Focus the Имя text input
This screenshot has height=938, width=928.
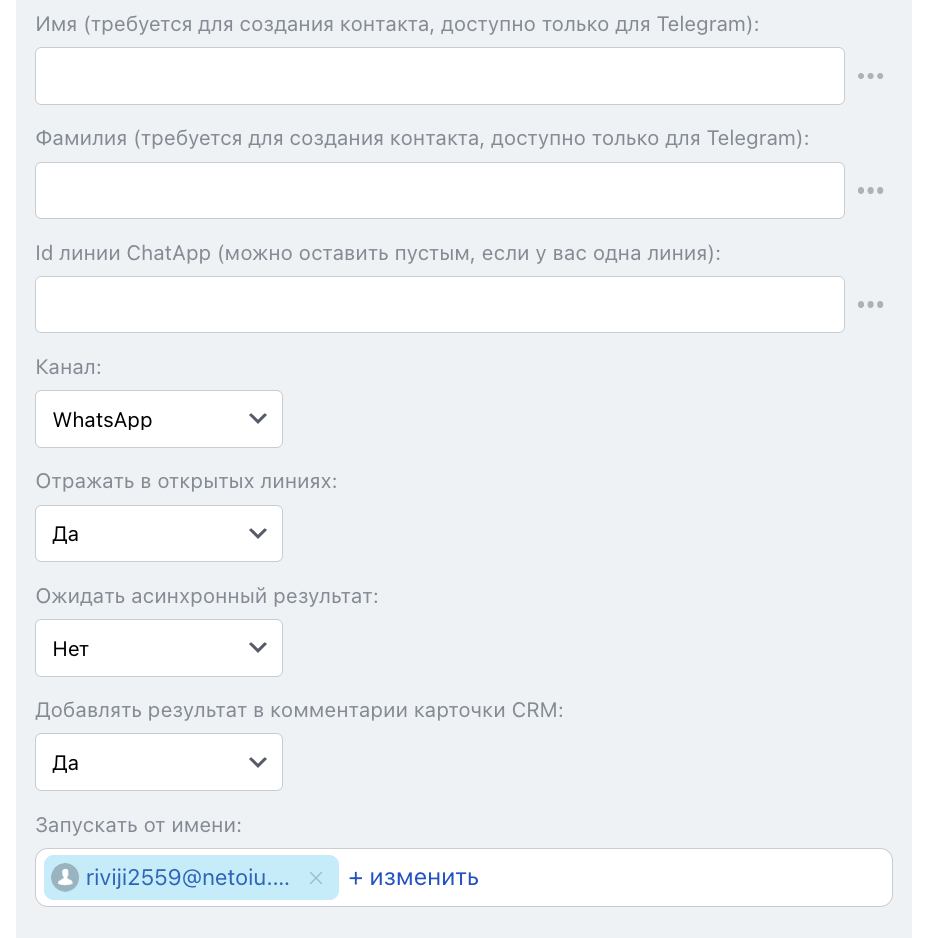[x=439, y=76]
